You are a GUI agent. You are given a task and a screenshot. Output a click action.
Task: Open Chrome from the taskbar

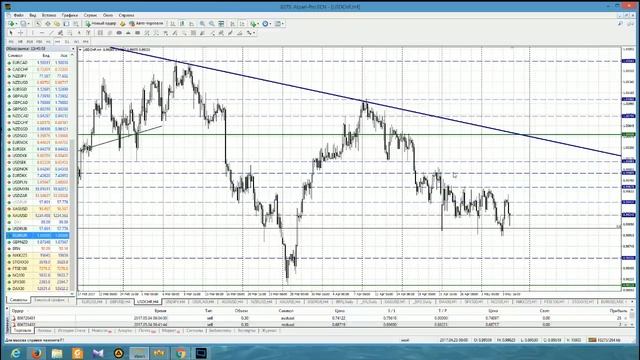coord(180,353)
